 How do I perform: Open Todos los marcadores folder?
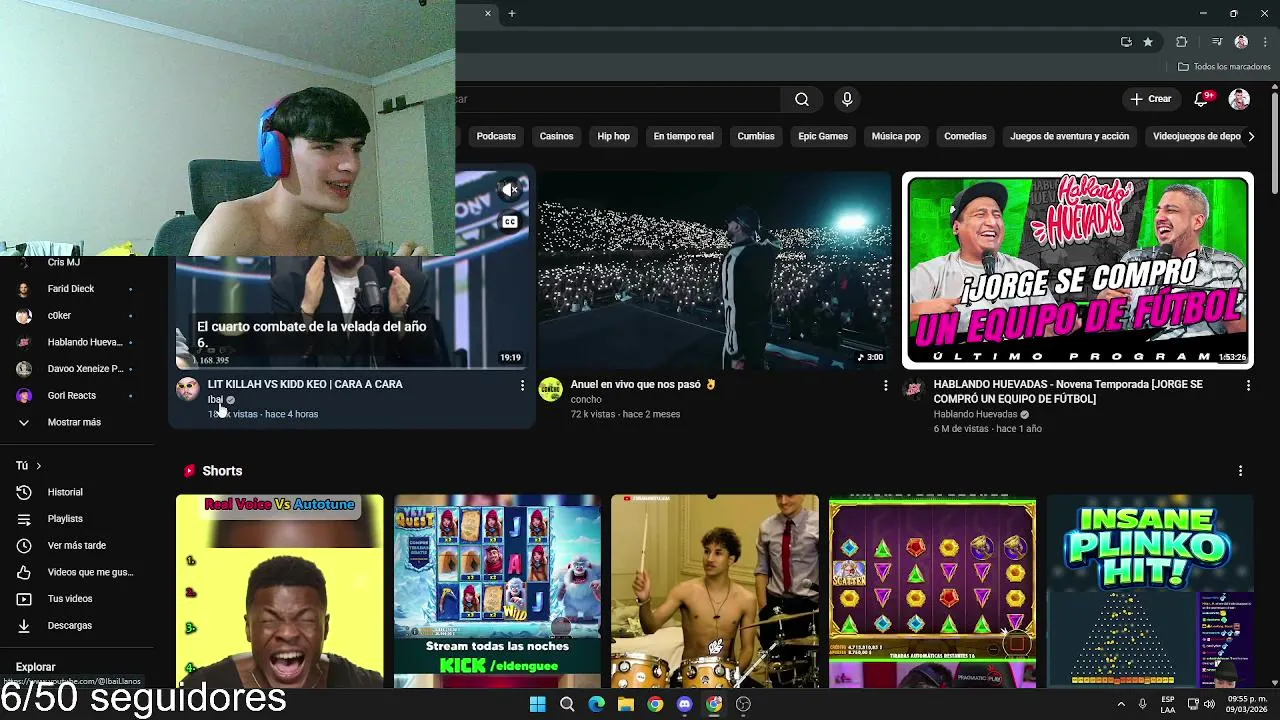click(x=1224, y=67)
